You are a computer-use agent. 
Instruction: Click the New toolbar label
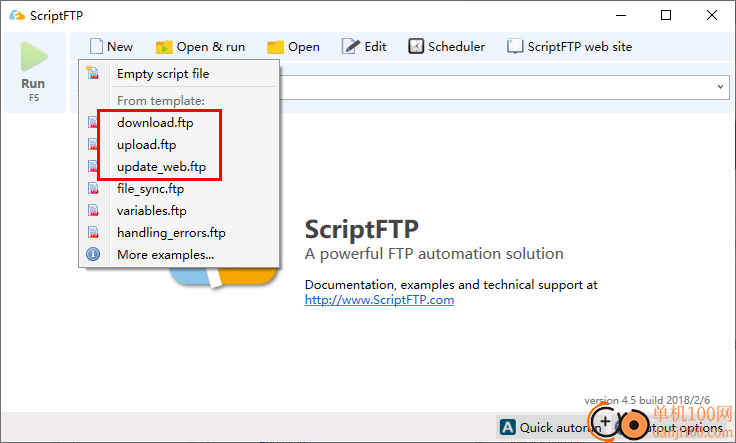coord(120,47)
